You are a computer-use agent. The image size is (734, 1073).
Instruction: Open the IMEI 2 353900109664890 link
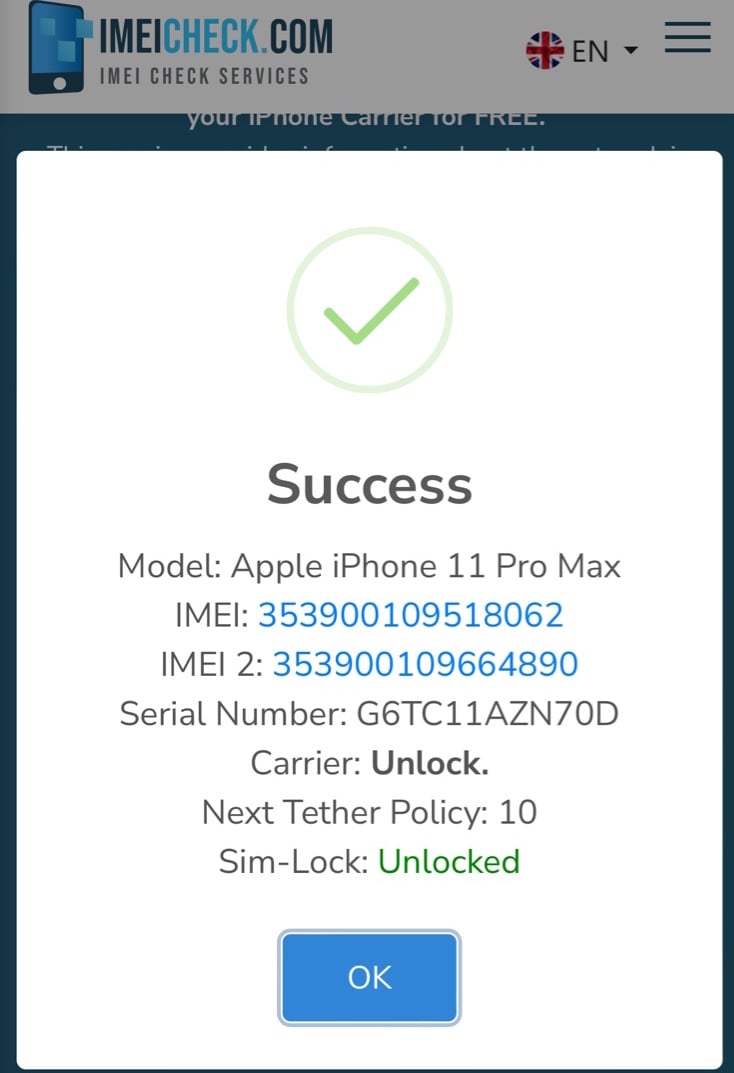425,664
